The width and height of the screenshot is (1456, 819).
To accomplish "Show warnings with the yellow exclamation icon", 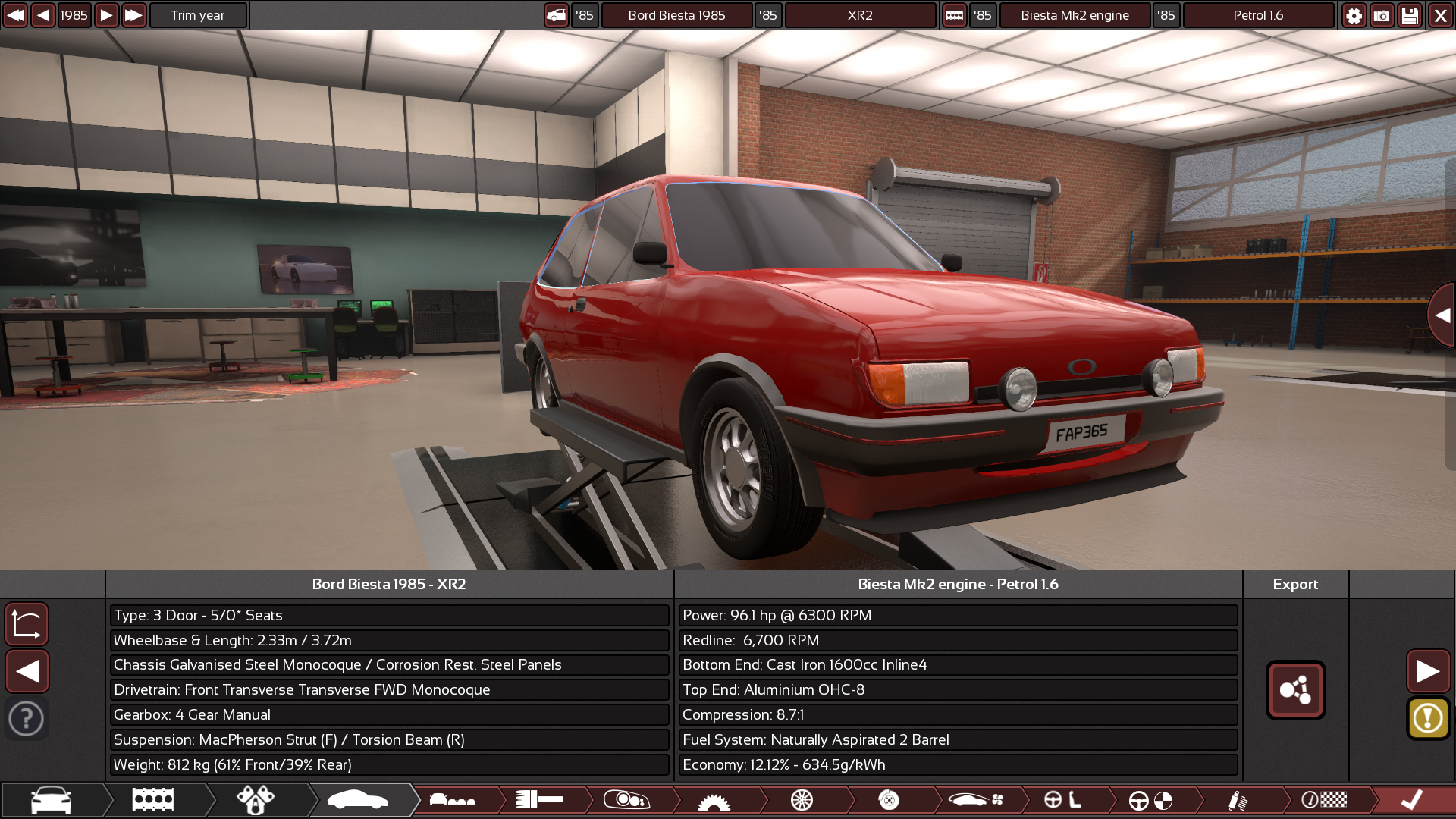I will tap(1428, 718).
